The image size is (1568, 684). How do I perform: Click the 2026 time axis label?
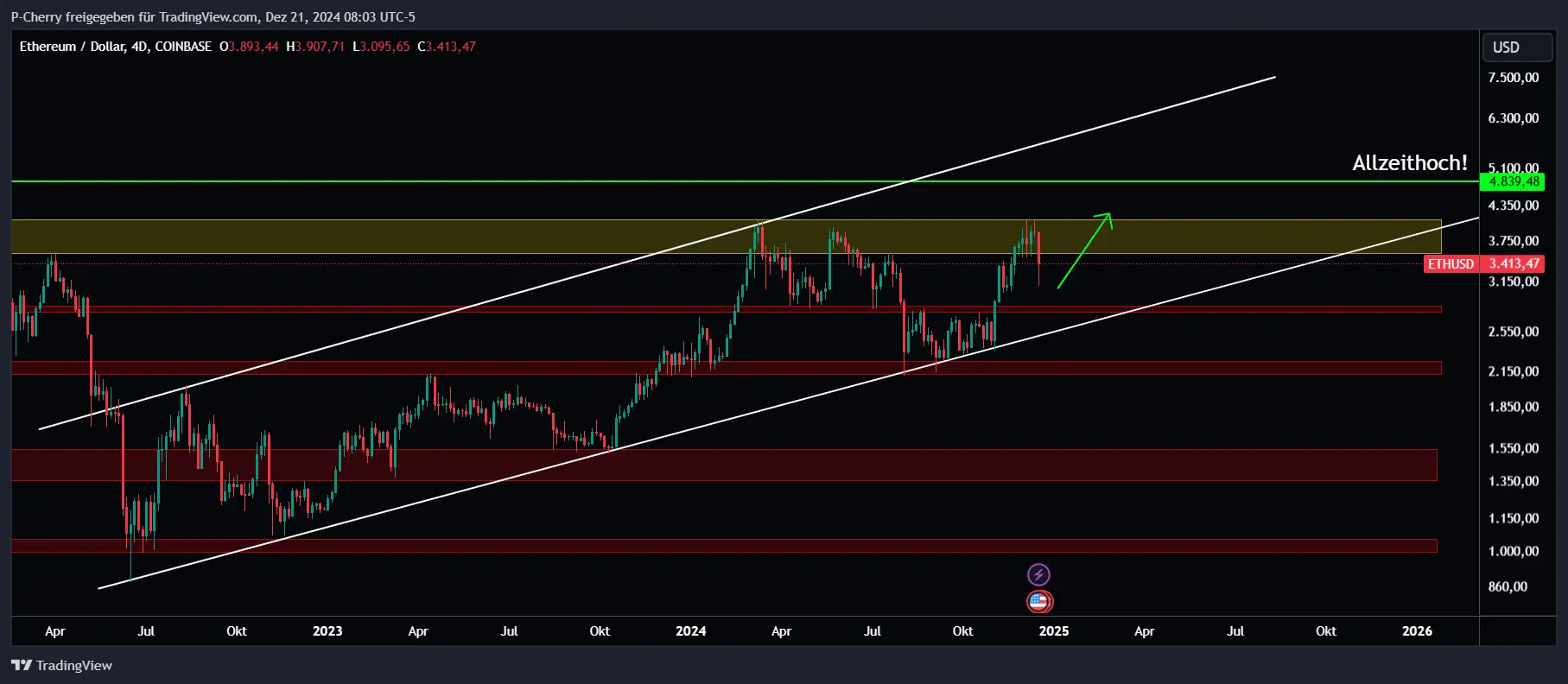pos(1417,631)
